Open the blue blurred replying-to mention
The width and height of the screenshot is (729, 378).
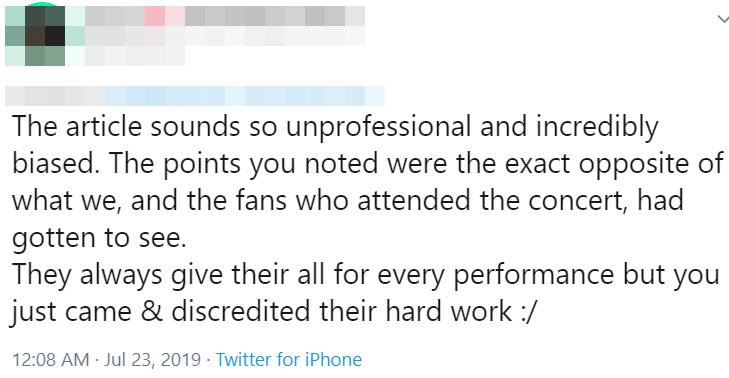tap(245, 96)
